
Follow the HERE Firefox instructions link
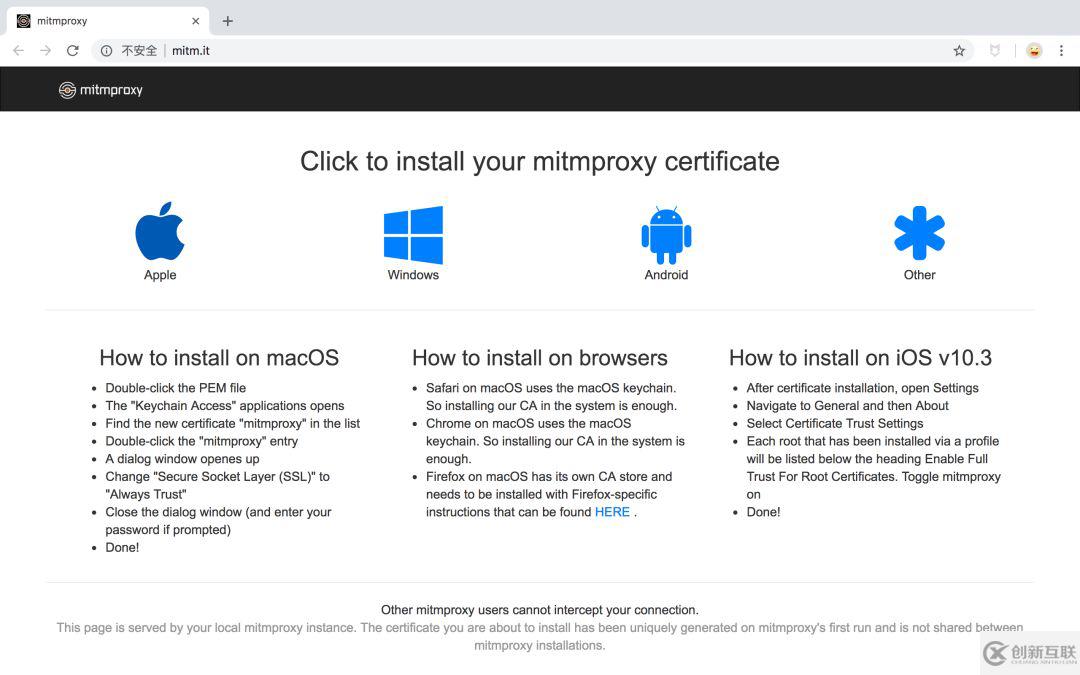click(612, 512)
